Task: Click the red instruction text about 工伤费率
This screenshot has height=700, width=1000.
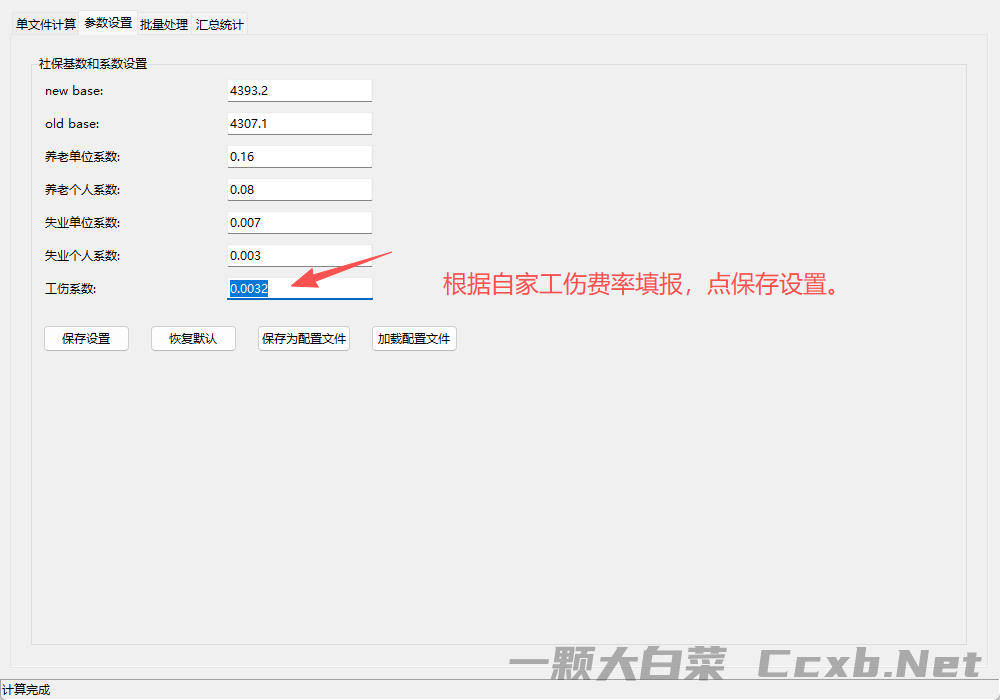Action: click(x=640, y=284)
